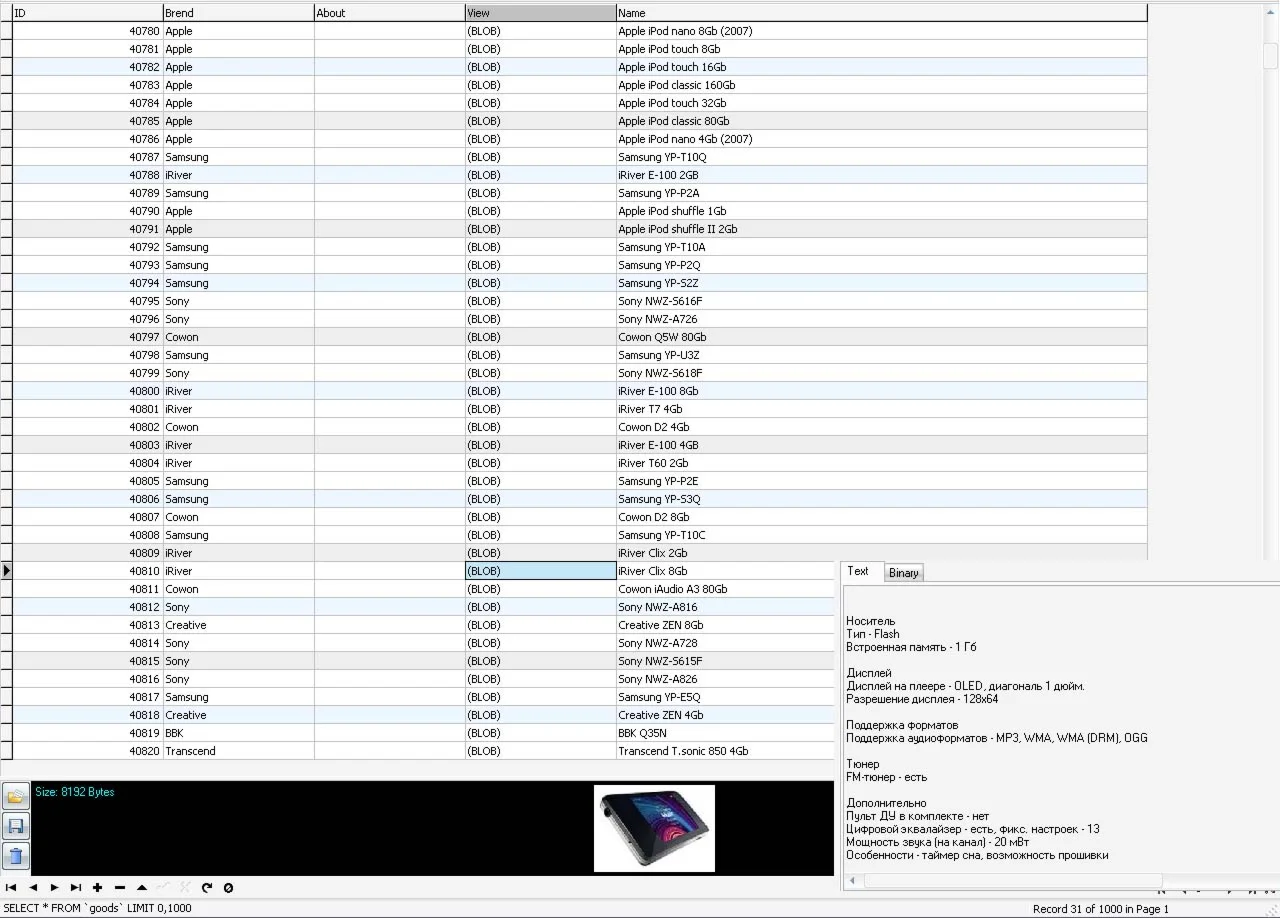Insert a new record with the plus icon
This screenshot has width=1280, height=918.
coord(96,887)
